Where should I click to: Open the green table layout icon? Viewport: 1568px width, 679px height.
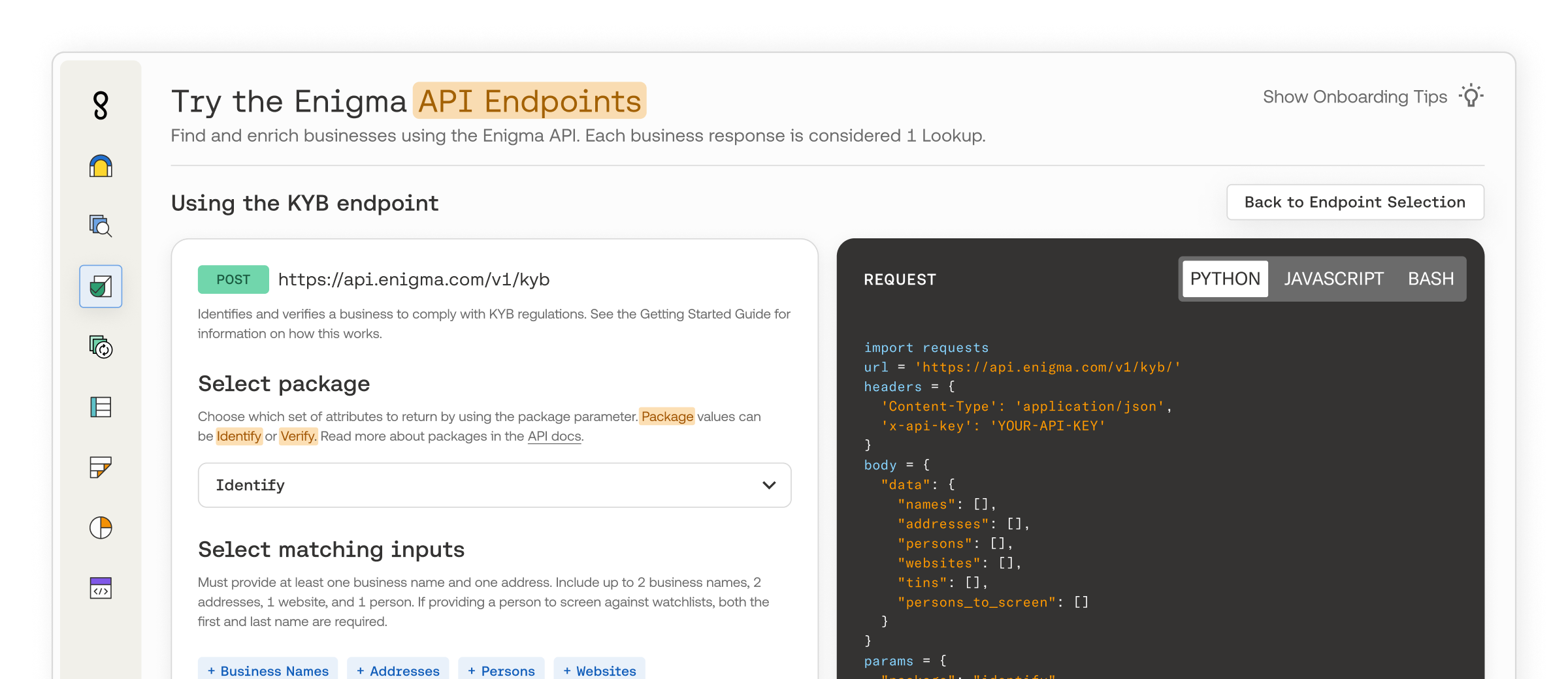pos(101,407)
